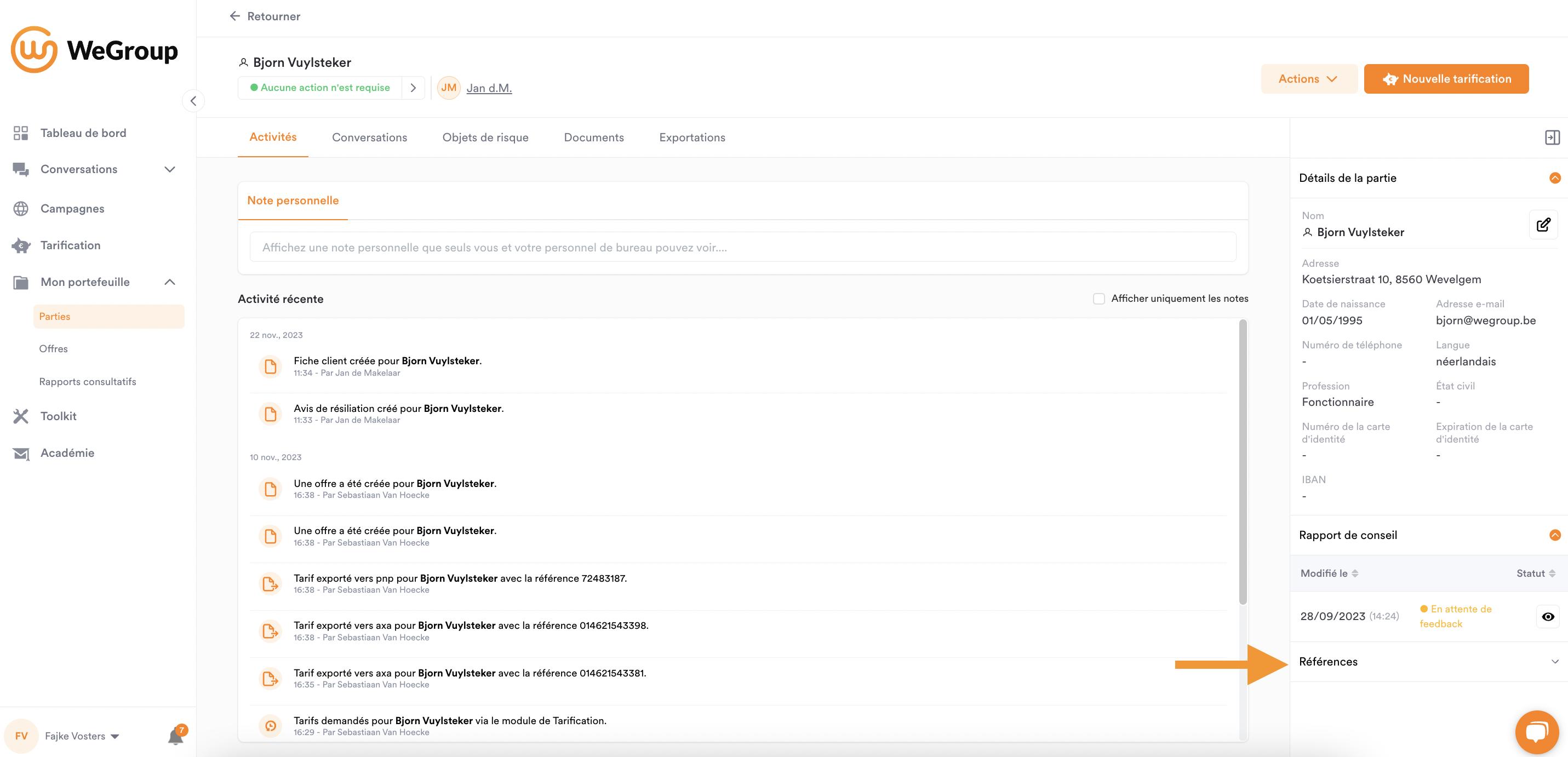Click export icon for reference 014621543398
1568x757 pixels.
[x=270, y=631]
